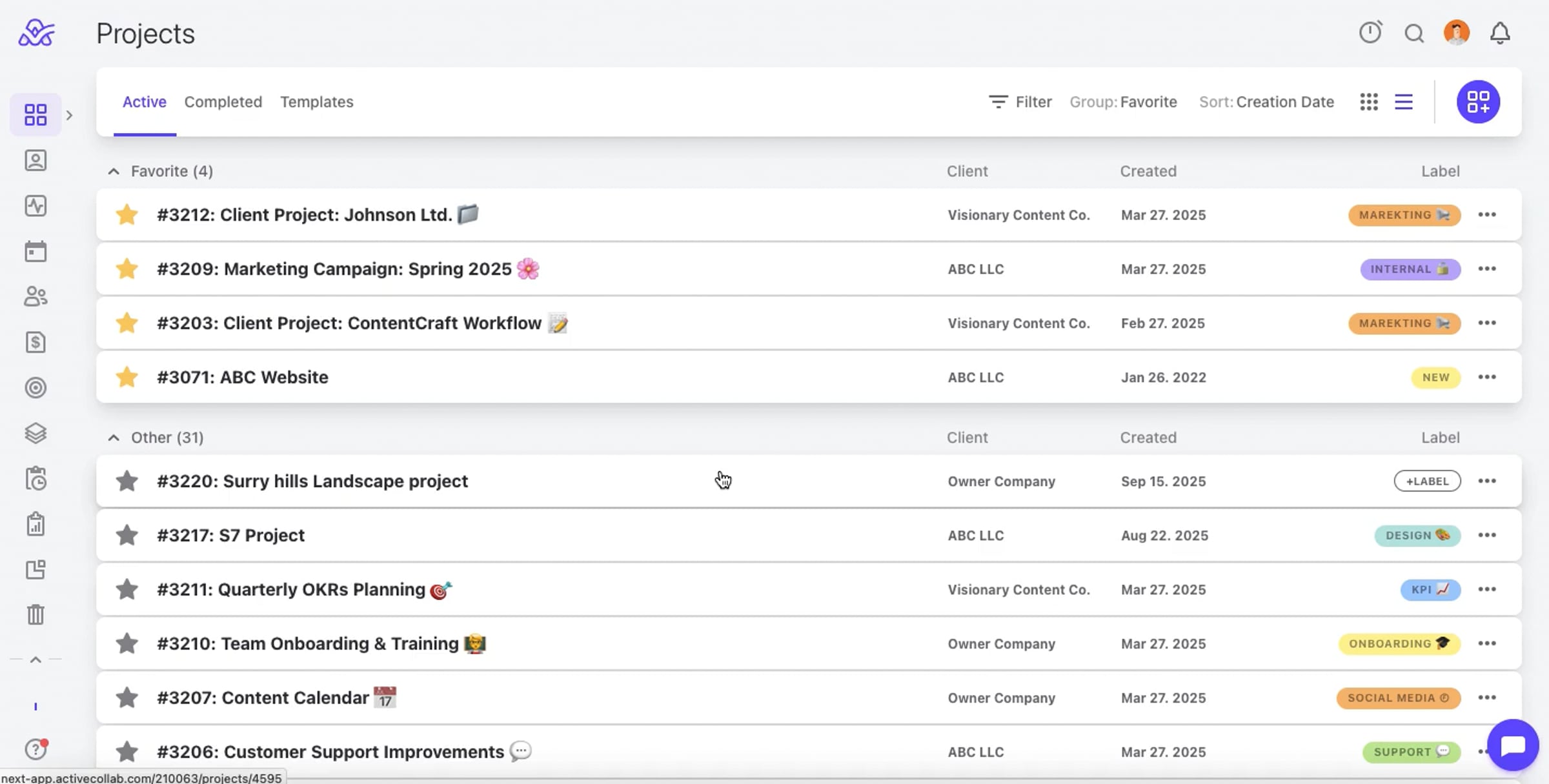This screenshot has width=1549, height=784.
Task: Favorite #3207 Content Calendar
Action: (x=127, y=698)
